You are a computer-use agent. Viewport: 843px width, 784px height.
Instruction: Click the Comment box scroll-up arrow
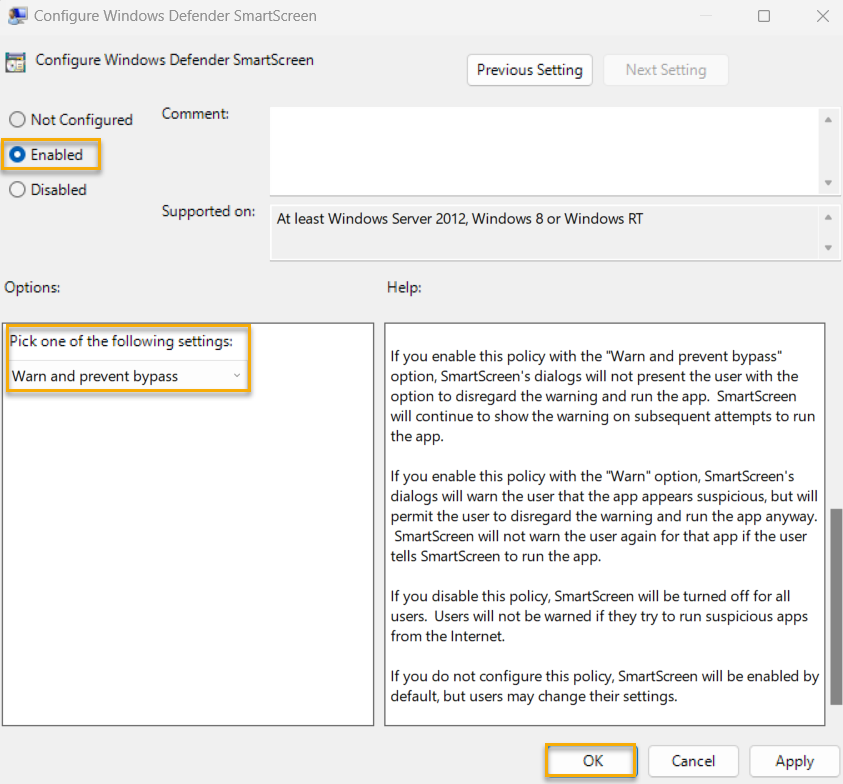829,118
